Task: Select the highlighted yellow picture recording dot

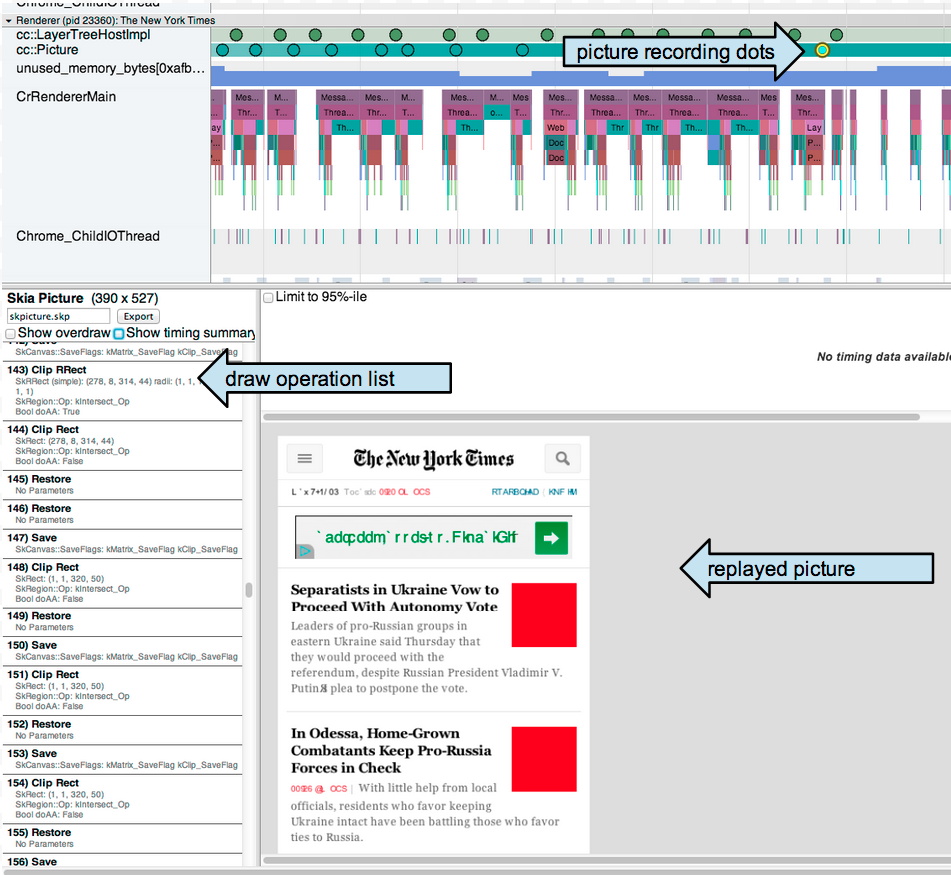Action: coord(822,50)
